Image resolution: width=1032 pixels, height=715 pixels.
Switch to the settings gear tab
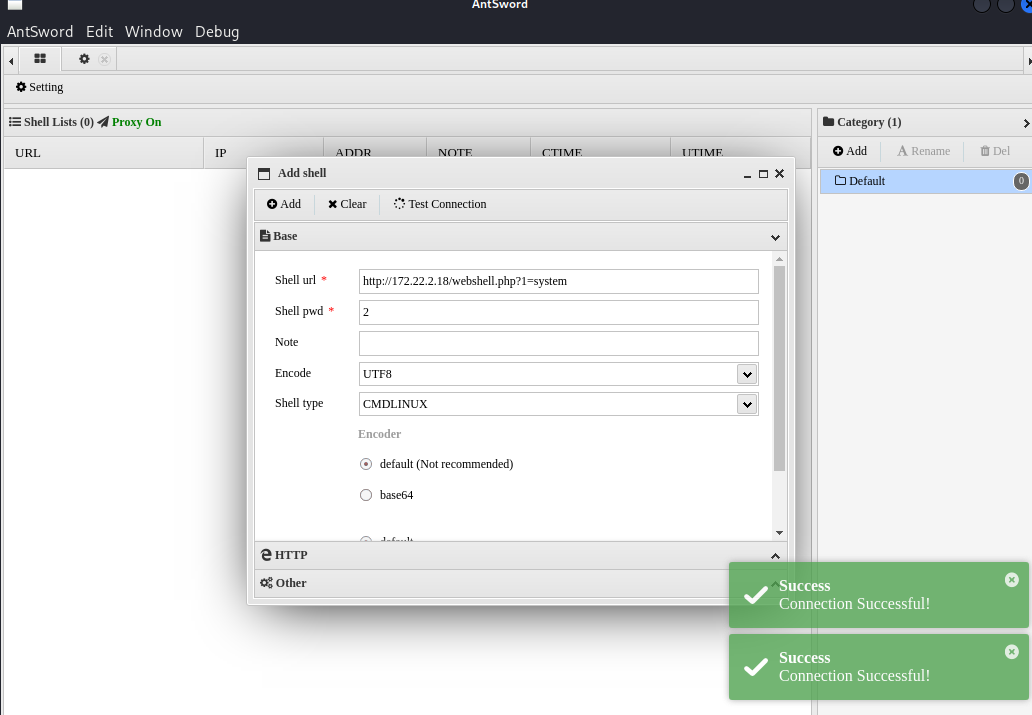pos(84,59)
